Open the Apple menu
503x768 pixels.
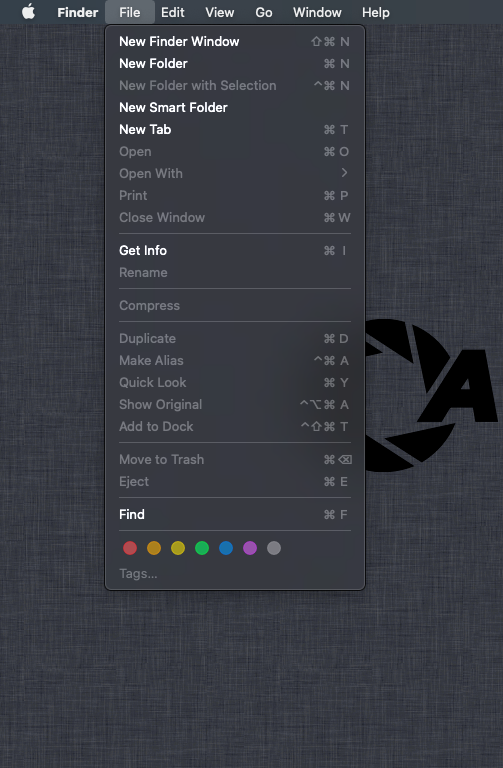(29, 12)
